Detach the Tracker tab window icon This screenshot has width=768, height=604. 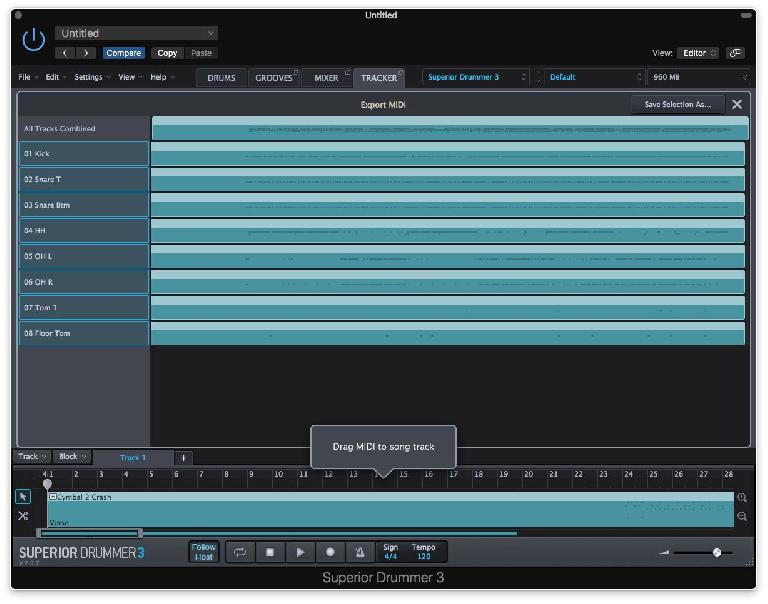pyautogui.click(x=400, y=72)
